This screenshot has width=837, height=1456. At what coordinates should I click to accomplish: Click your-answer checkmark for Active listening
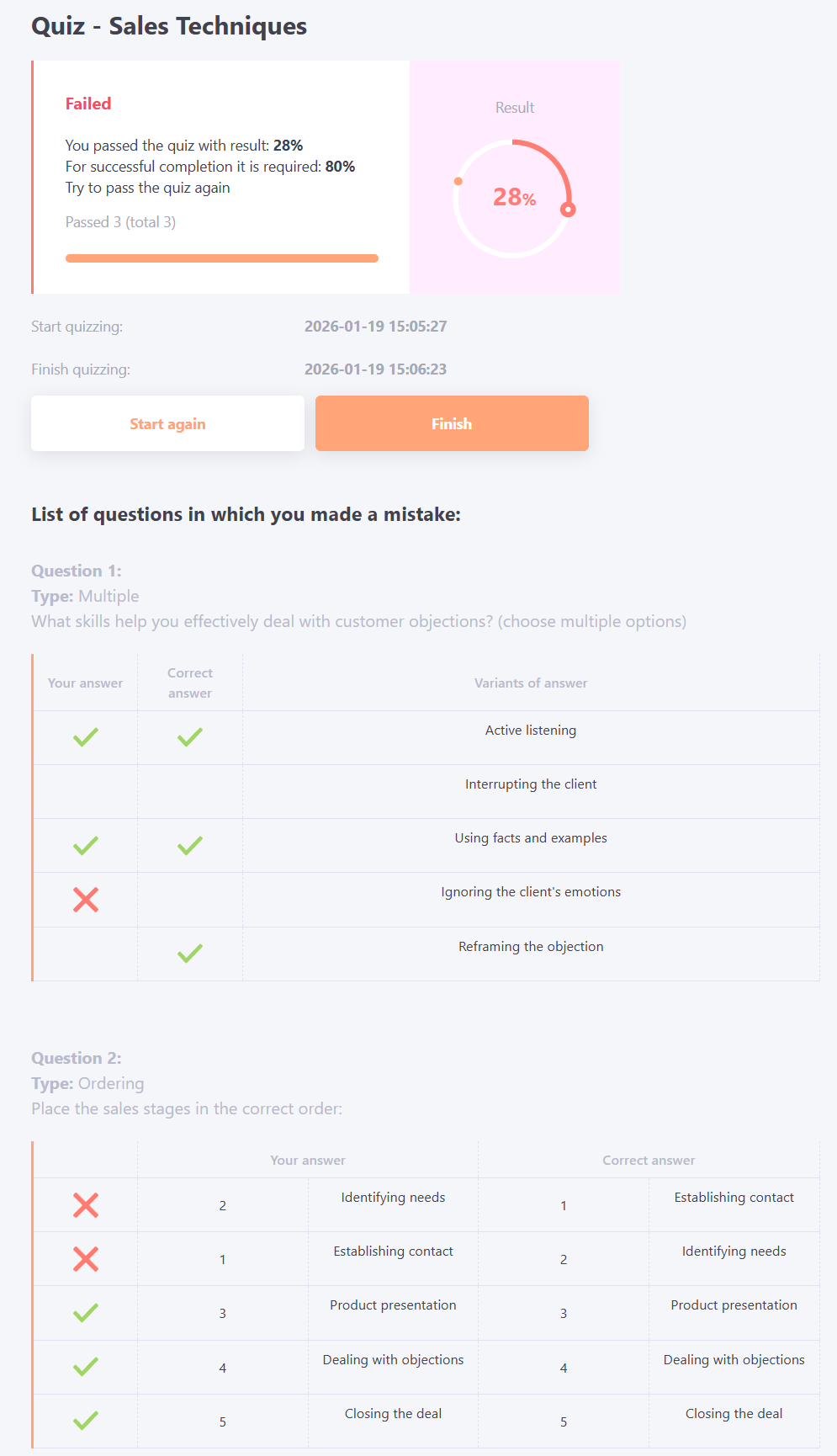coord(85,737)
